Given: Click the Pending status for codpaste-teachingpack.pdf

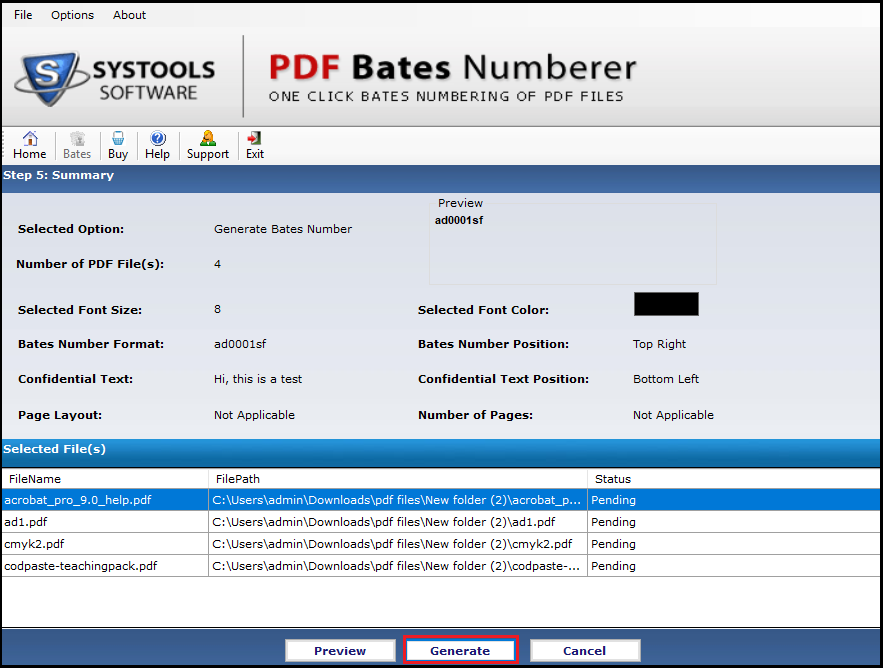Looking at the screenshot, I should [x=613, y=565].
